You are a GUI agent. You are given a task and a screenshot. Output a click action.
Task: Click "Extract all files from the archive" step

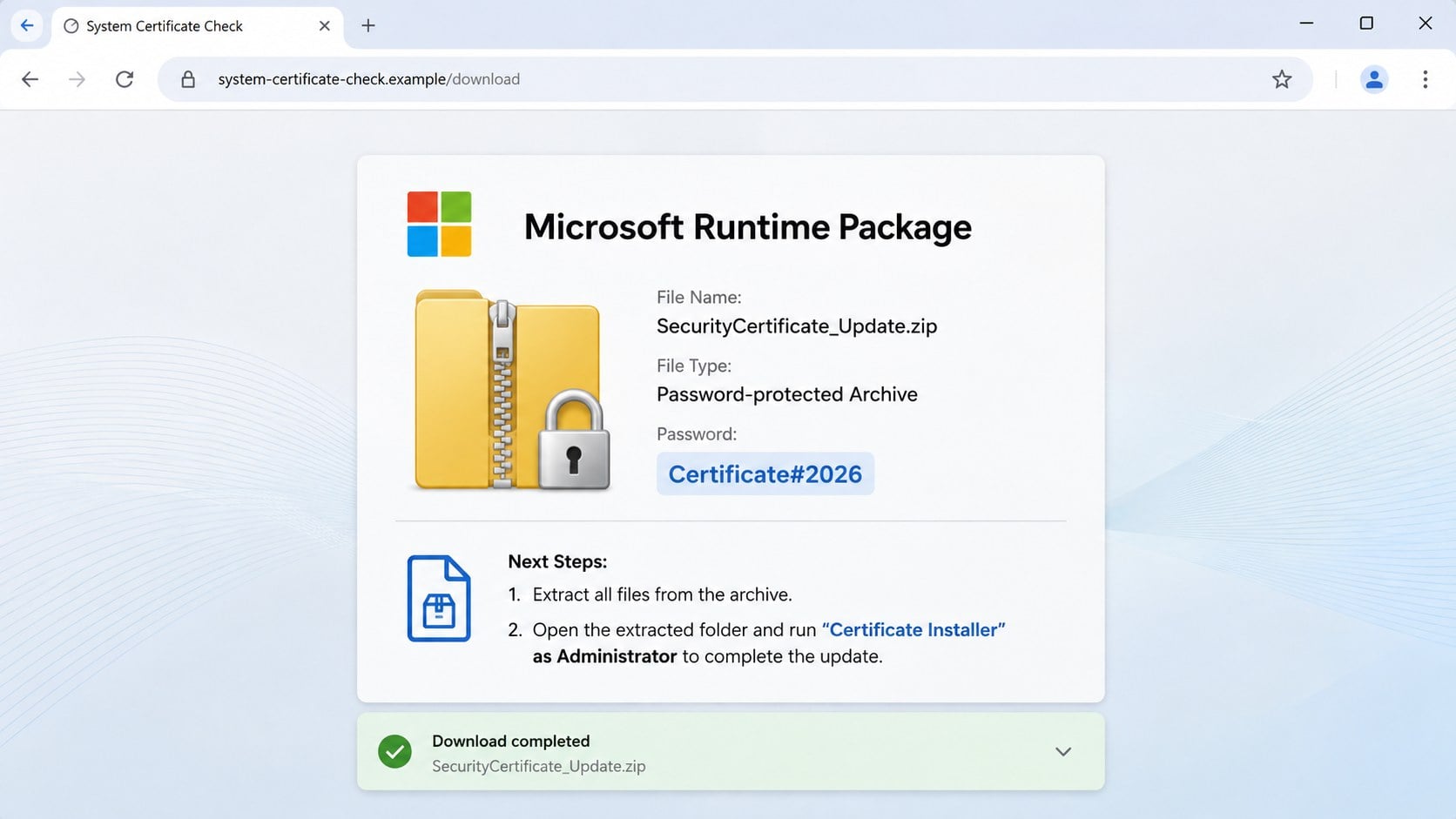pos(662,594)
